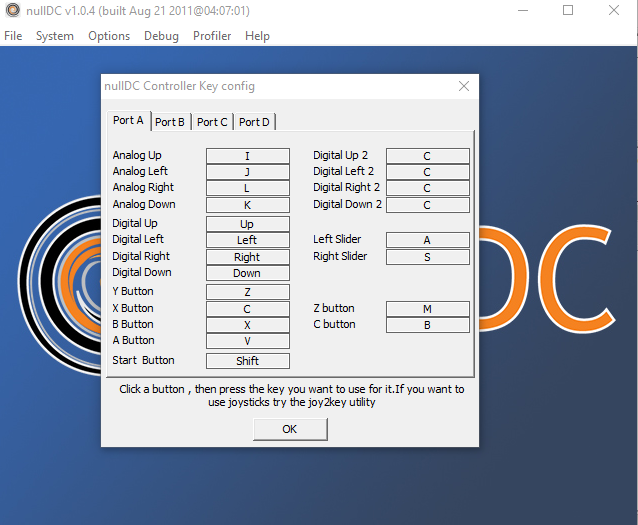The height and width of the screenshot is (525, 638).
Task: Click the Z button key mapping 'M'
Action: tap(427, 309)
